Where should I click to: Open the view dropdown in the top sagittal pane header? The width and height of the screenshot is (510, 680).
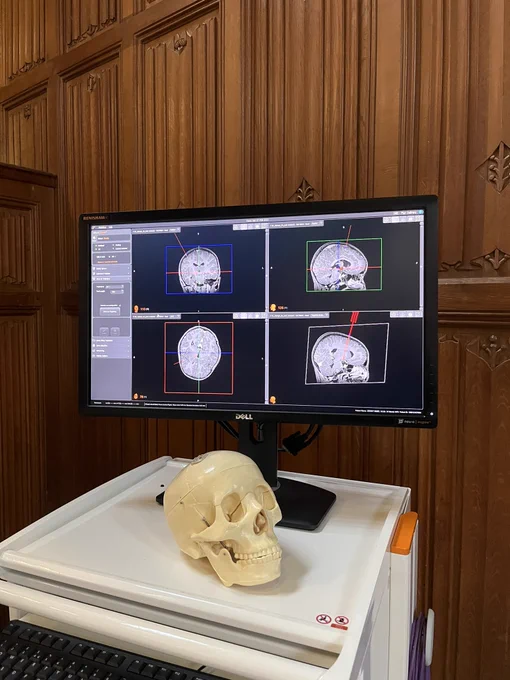coord(317,223)
